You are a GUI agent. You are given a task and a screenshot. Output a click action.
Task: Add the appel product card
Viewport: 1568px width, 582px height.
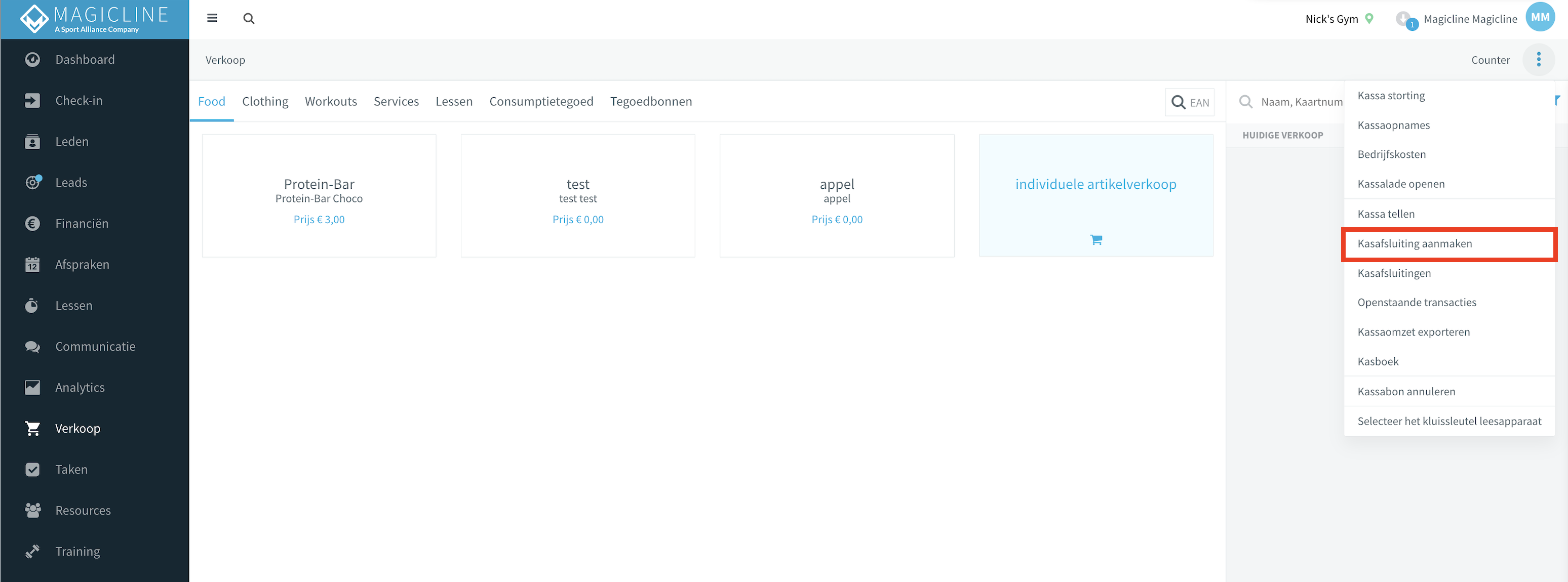coord(837,196)
